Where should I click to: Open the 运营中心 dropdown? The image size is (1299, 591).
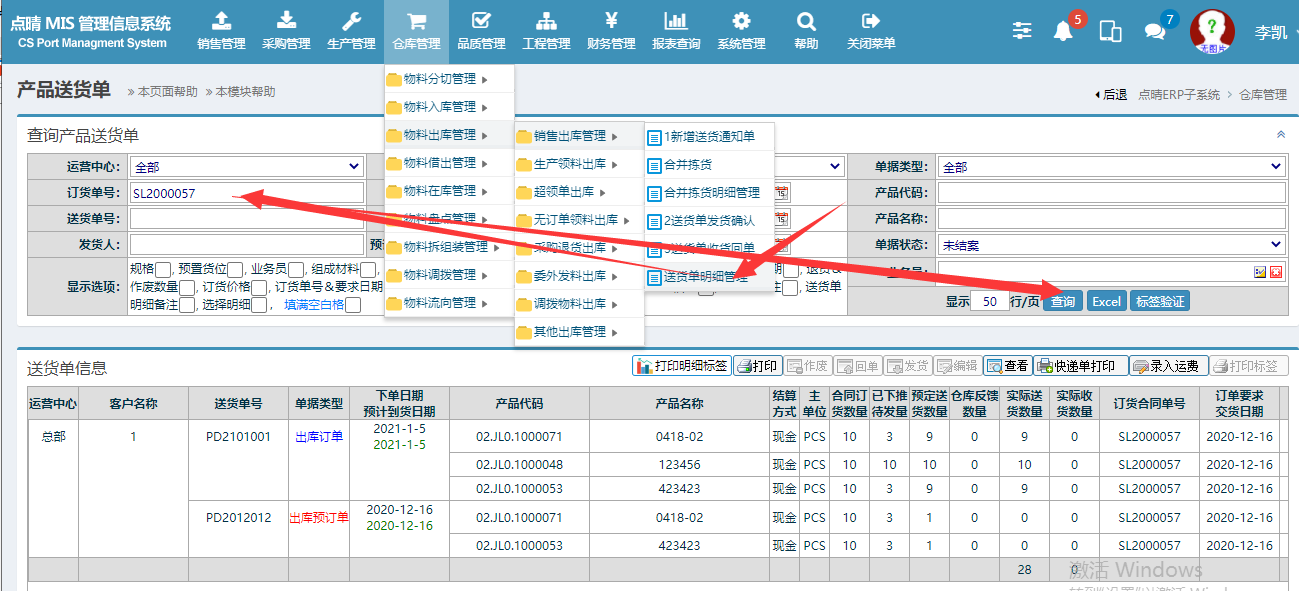click(247, 167)
